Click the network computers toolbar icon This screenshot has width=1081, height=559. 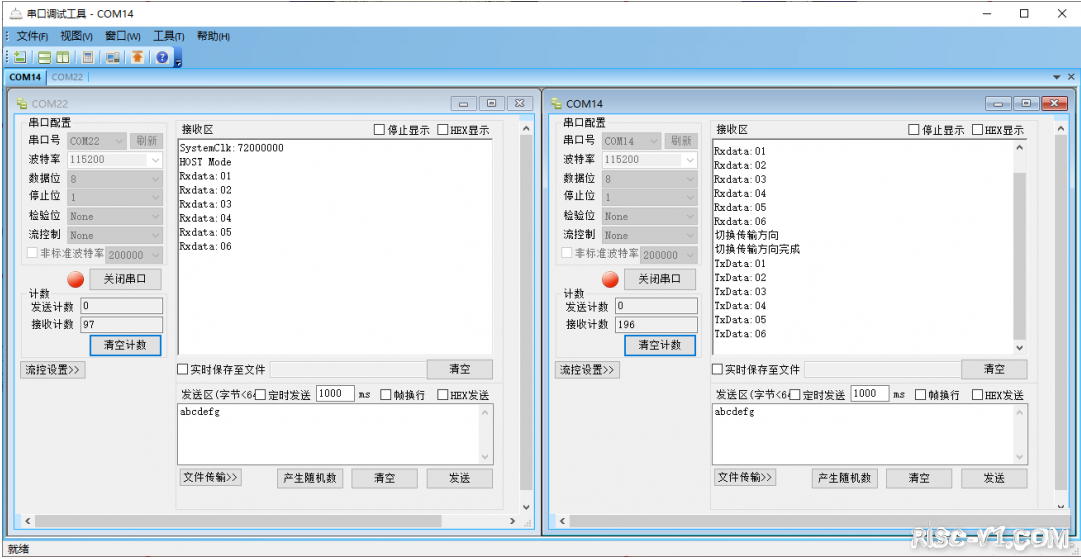click(113, 57)
